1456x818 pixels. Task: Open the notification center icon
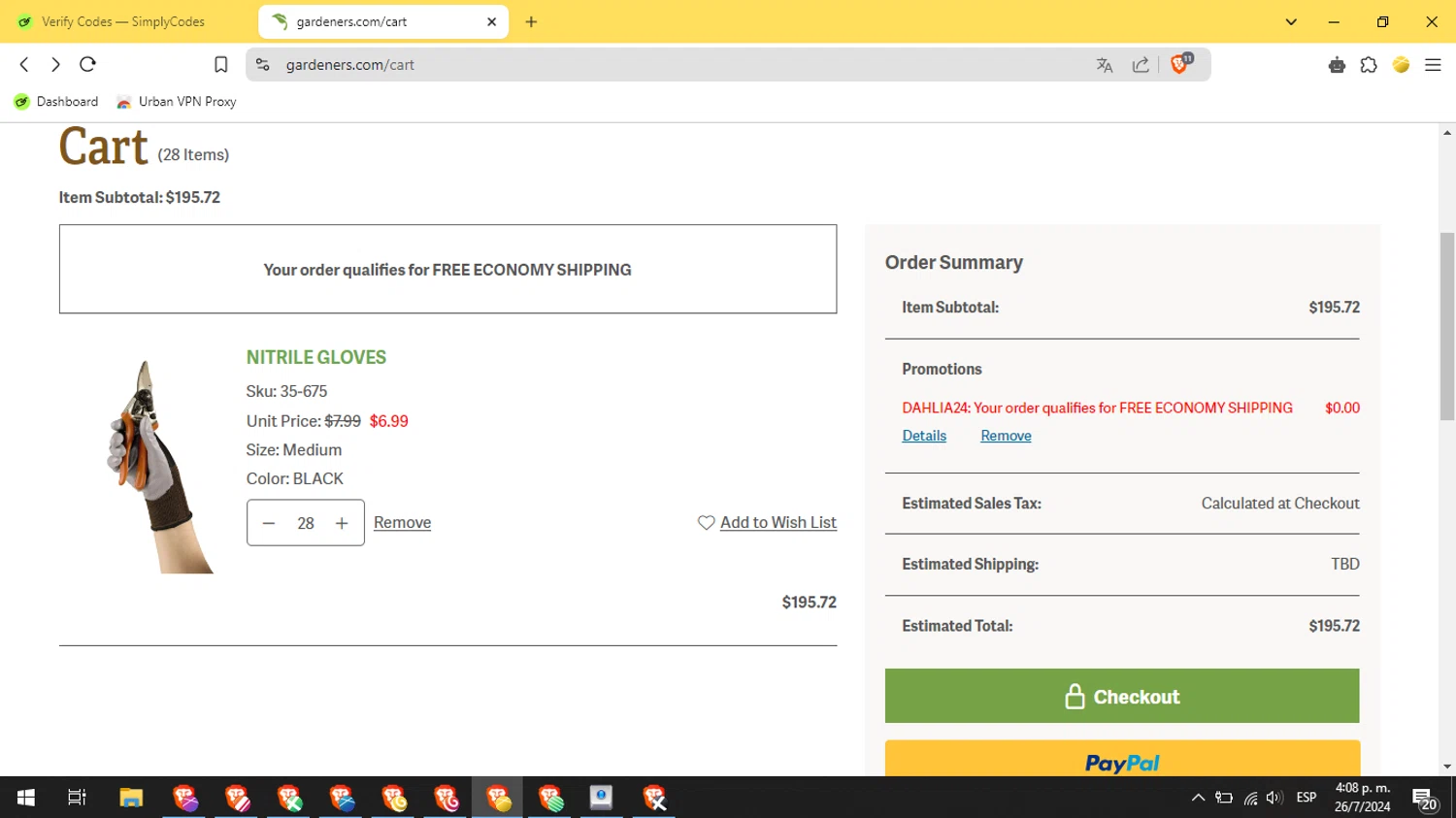pos(1425,799)
